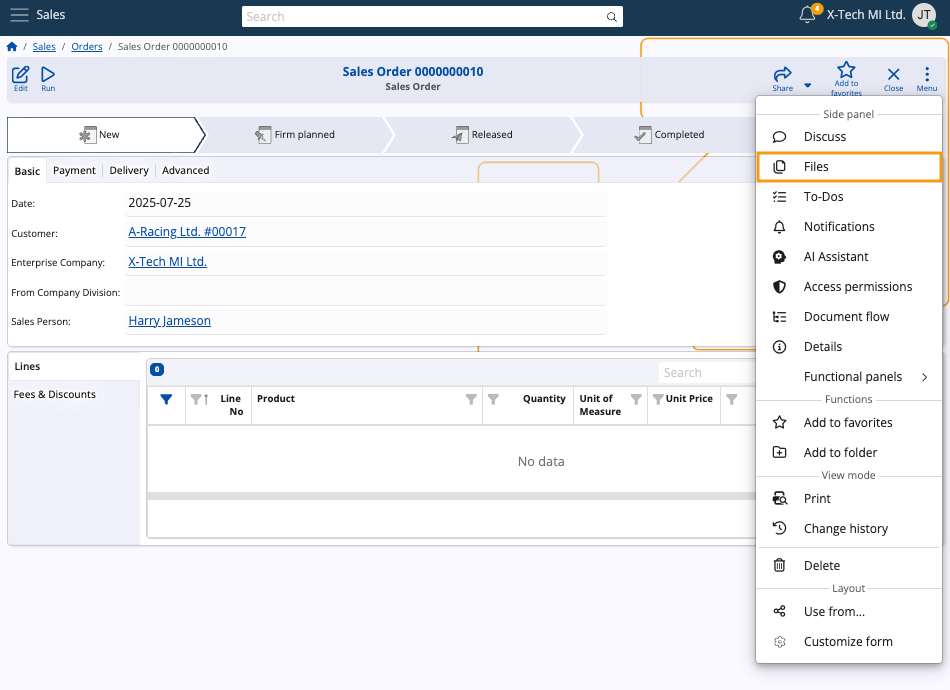Open the hamburger navigation menu
The image size is (950, 690).
pos(19,15)
